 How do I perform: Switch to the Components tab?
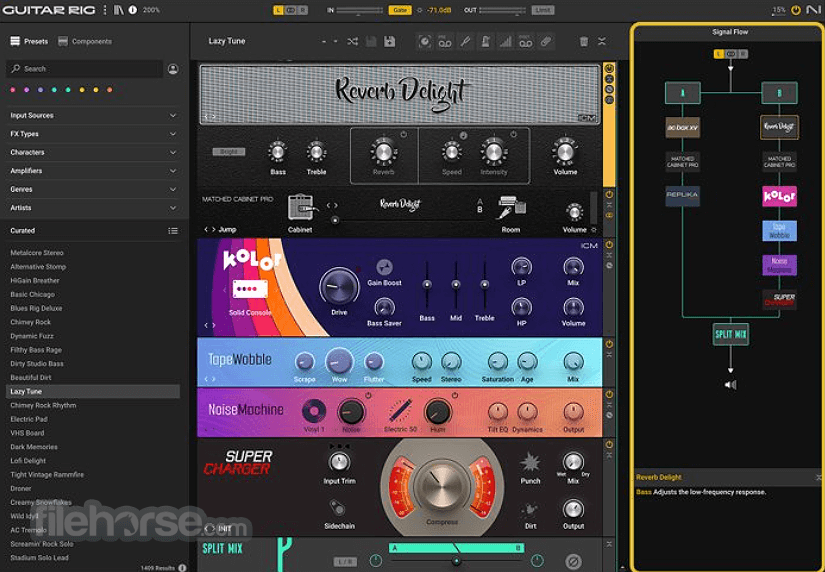[x=85, y=41]
